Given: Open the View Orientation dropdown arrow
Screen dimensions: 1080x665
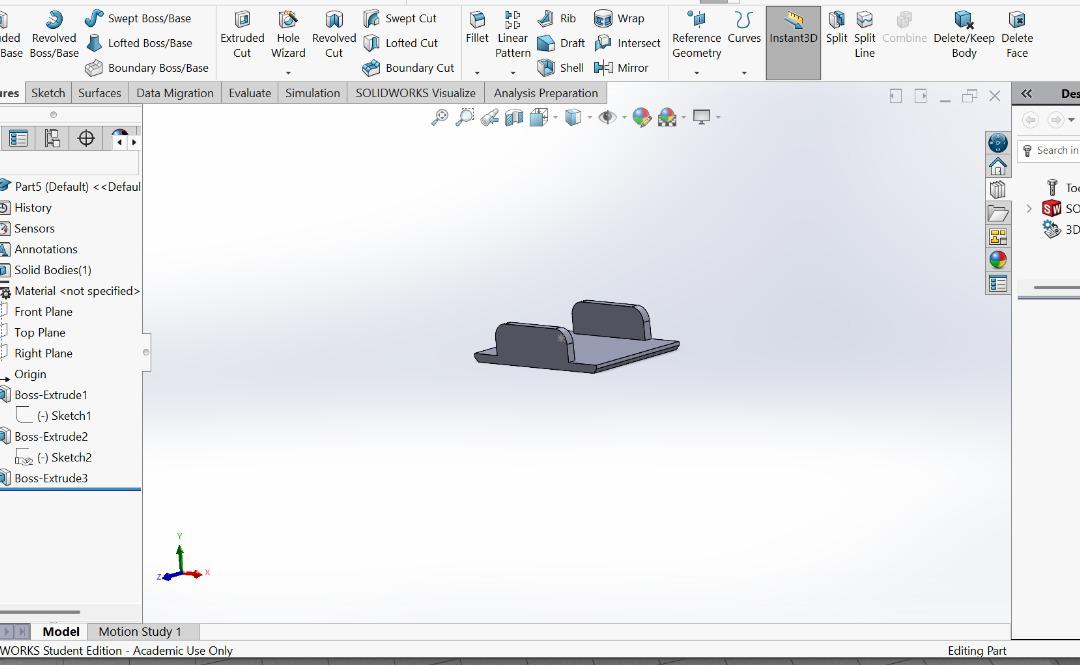Looking at the screenshot, I should (x=554, y=118).
